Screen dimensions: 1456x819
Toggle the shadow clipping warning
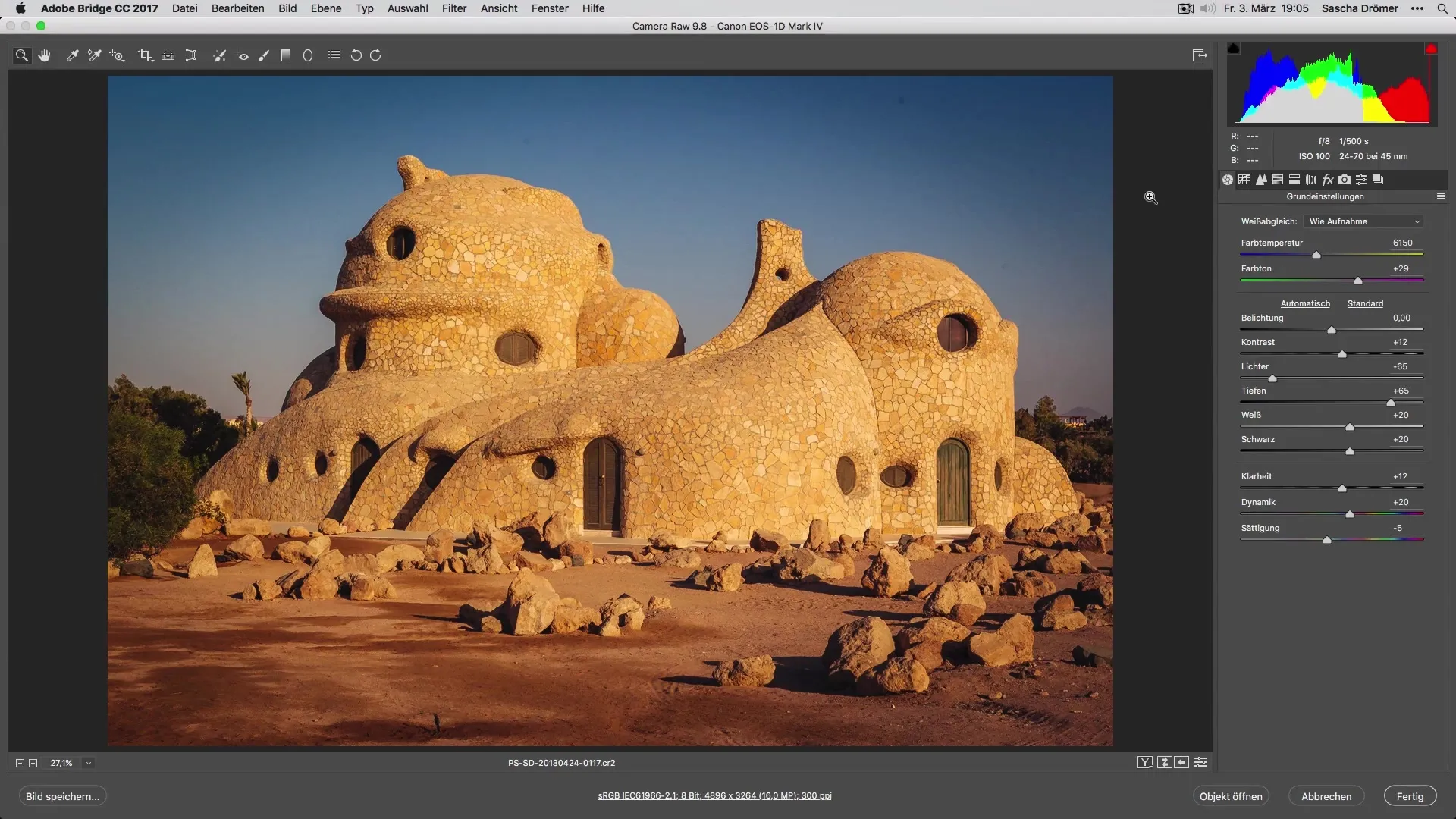pyautogui.click(x=1234, y=49)
